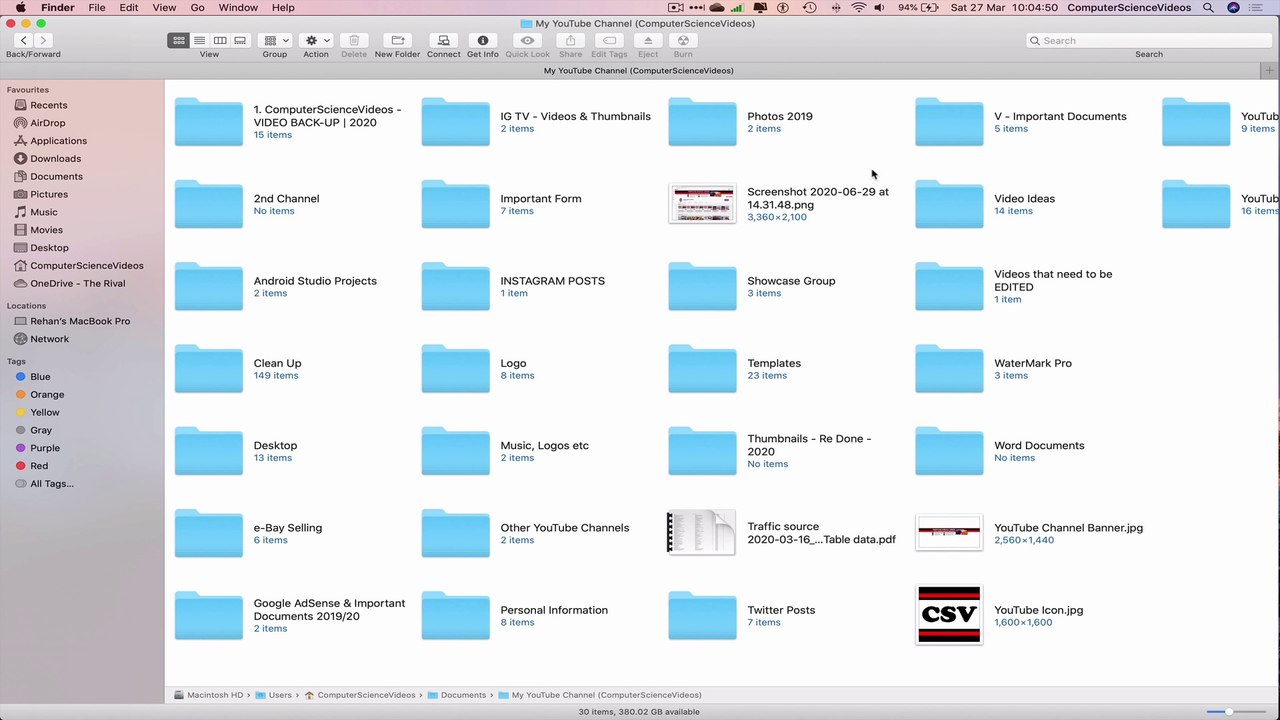1280x720 pixels.
Task: Click the Edit Tags toolbar icon
Action: pyautogui.click(x=609, y=40)
